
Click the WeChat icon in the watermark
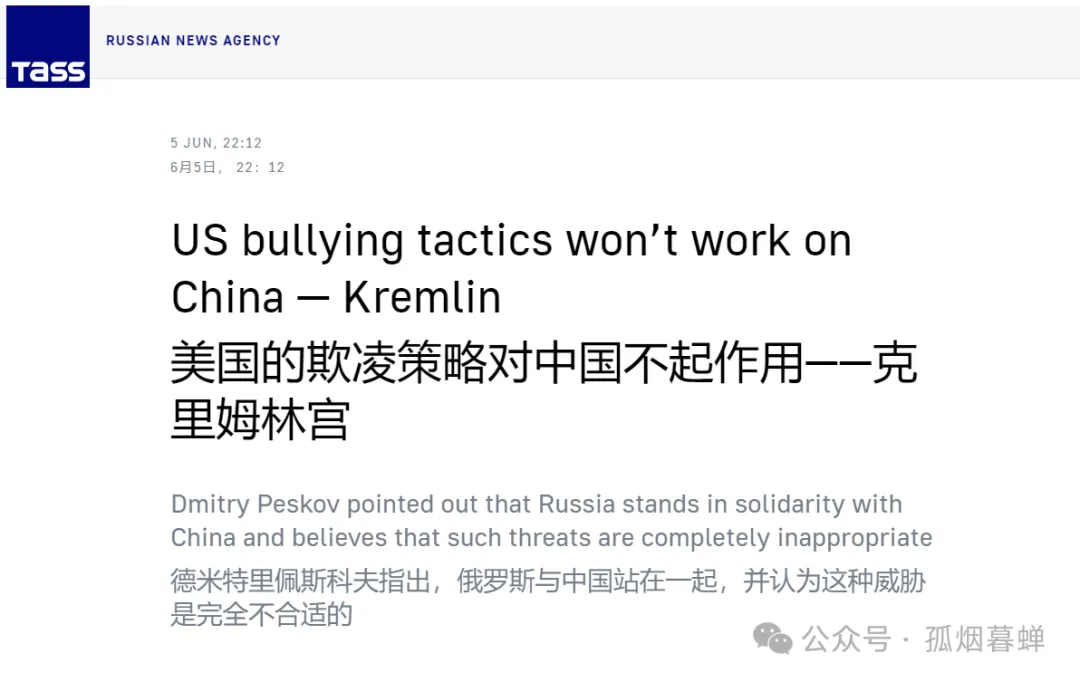[773, 638]
